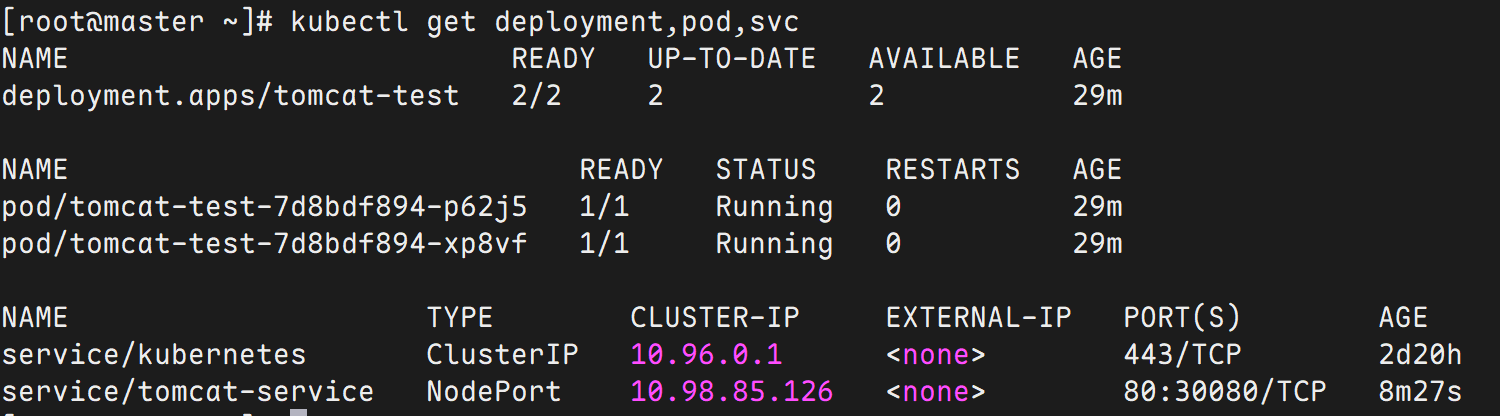Click the kubectl get deployment,pod,svc command
Viewport: 1500px width, 416px height.
[x=545, y=22]
